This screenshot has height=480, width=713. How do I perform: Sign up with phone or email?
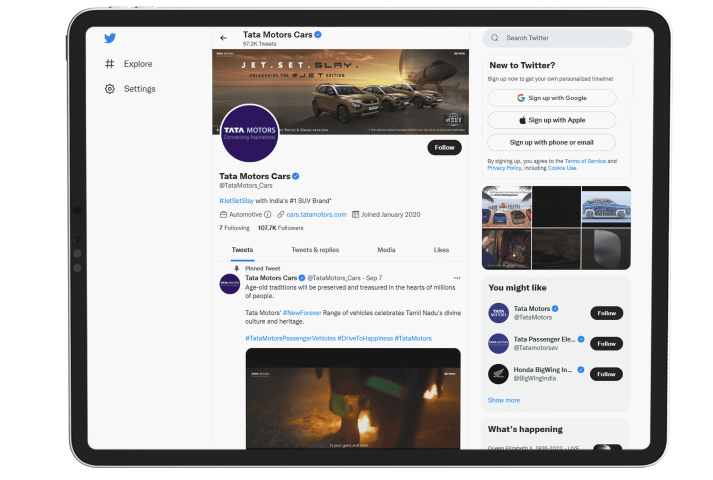pos(552,142)
